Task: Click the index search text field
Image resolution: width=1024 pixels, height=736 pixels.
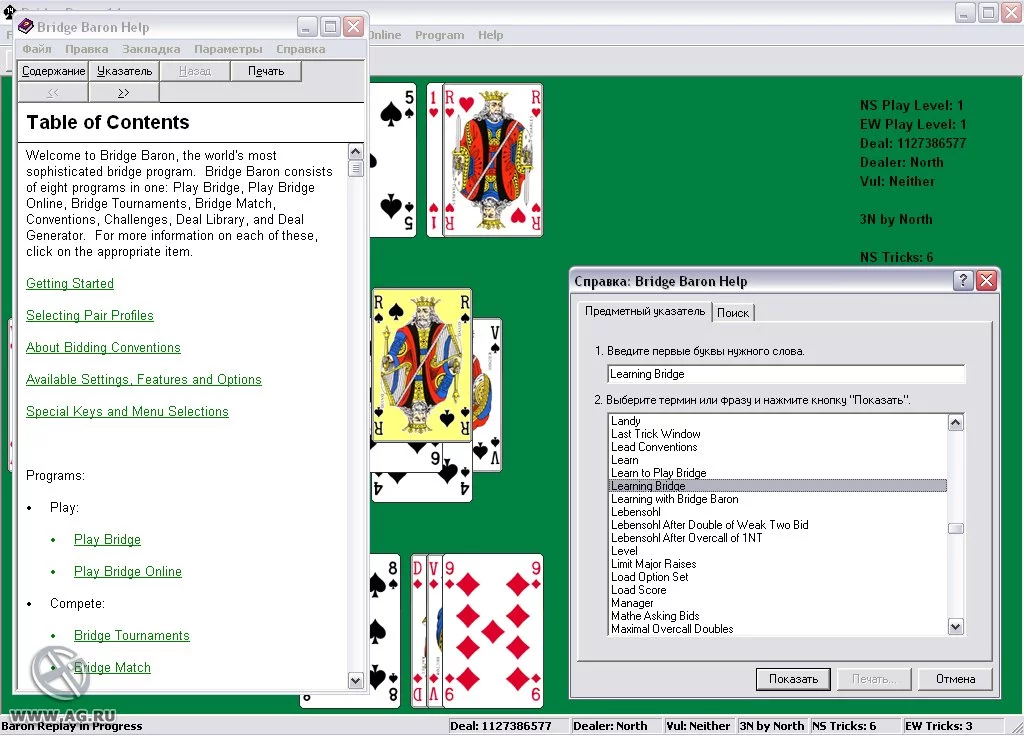Action: coord(786,374)
